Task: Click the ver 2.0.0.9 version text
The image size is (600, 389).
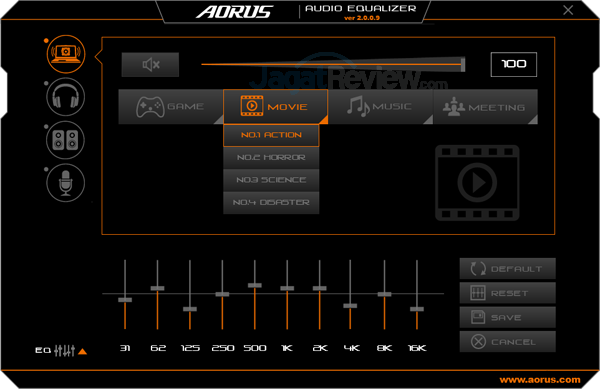Action: pyautogui.click(x=362, y=18)
